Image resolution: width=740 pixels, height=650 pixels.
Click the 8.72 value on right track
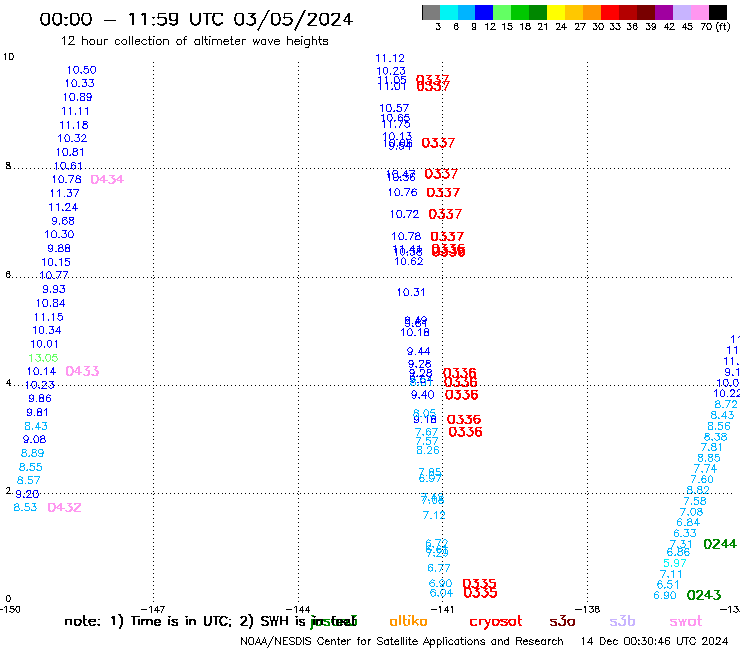(726, 405)
